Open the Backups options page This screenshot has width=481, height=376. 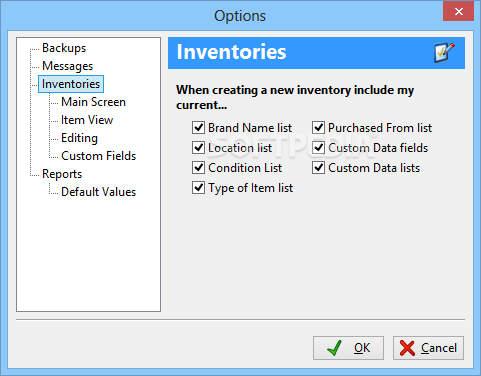(x=64, y=48)
